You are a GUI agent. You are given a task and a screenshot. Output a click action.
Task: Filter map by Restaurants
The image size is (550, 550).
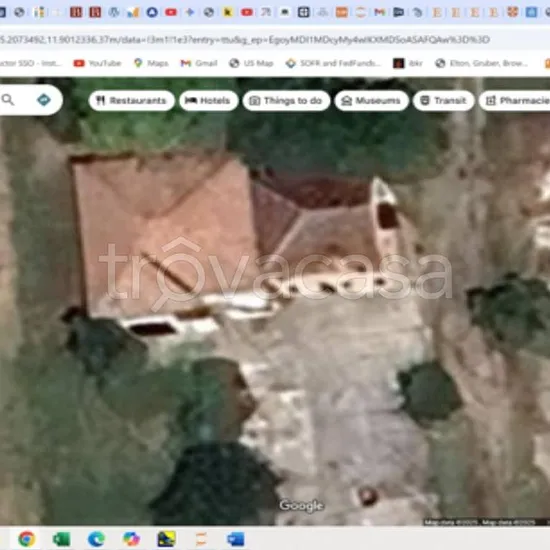[x=132, y=101]
